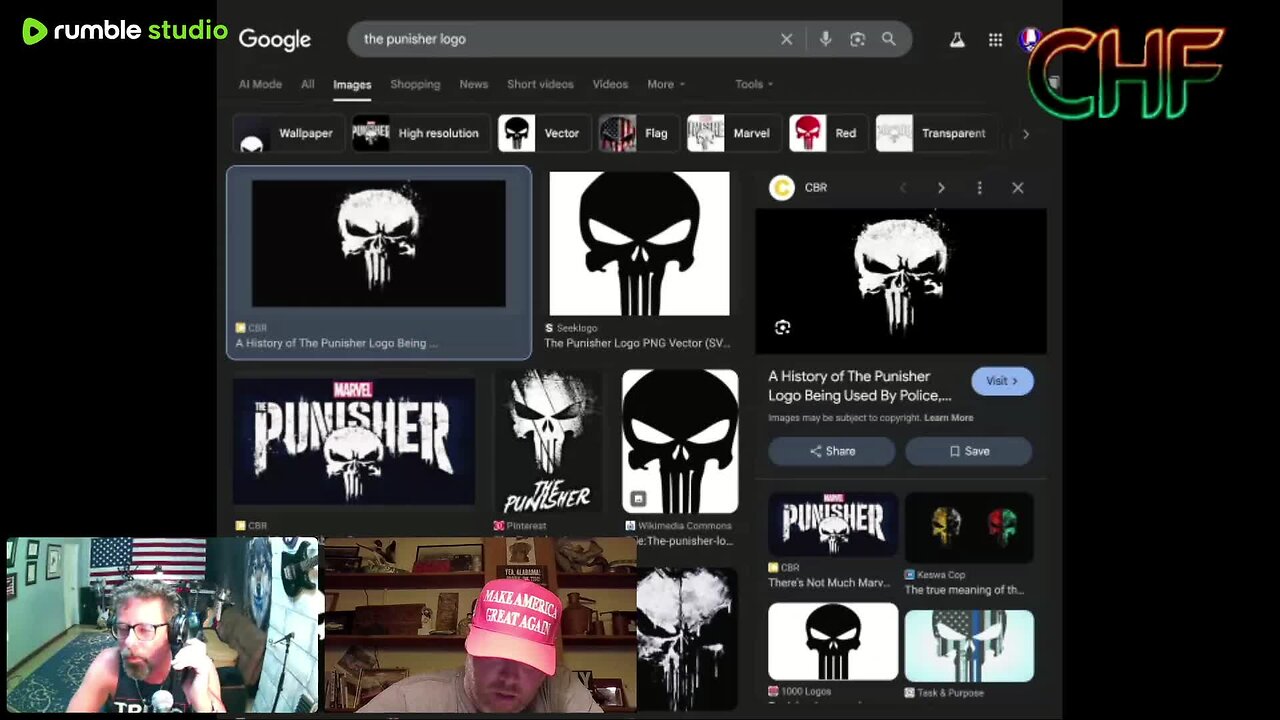
Task: Start voice search with the microphone icon
Action: [x=825, y=39]
